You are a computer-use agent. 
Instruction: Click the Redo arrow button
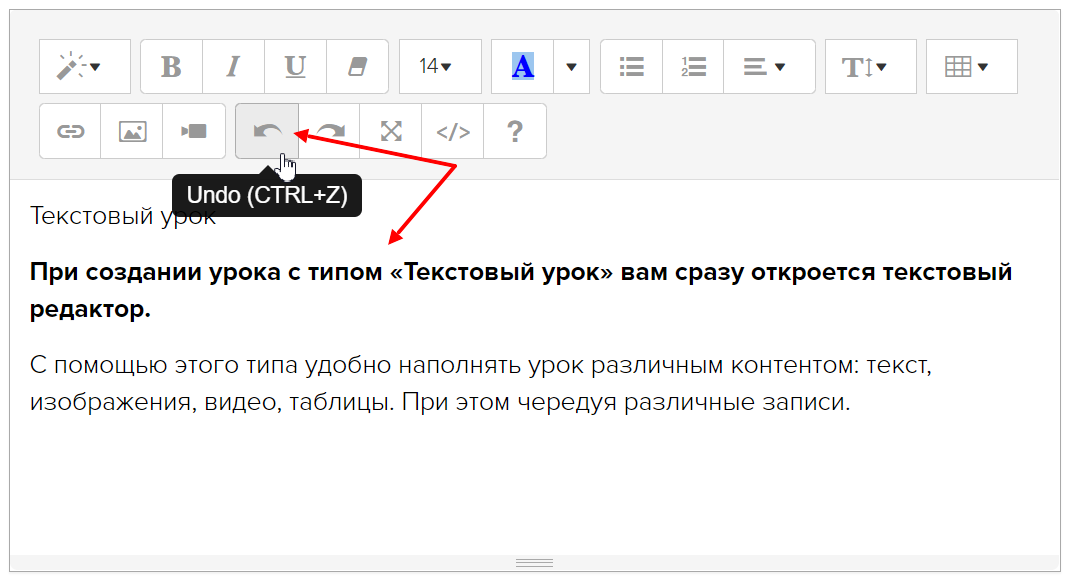329,131
